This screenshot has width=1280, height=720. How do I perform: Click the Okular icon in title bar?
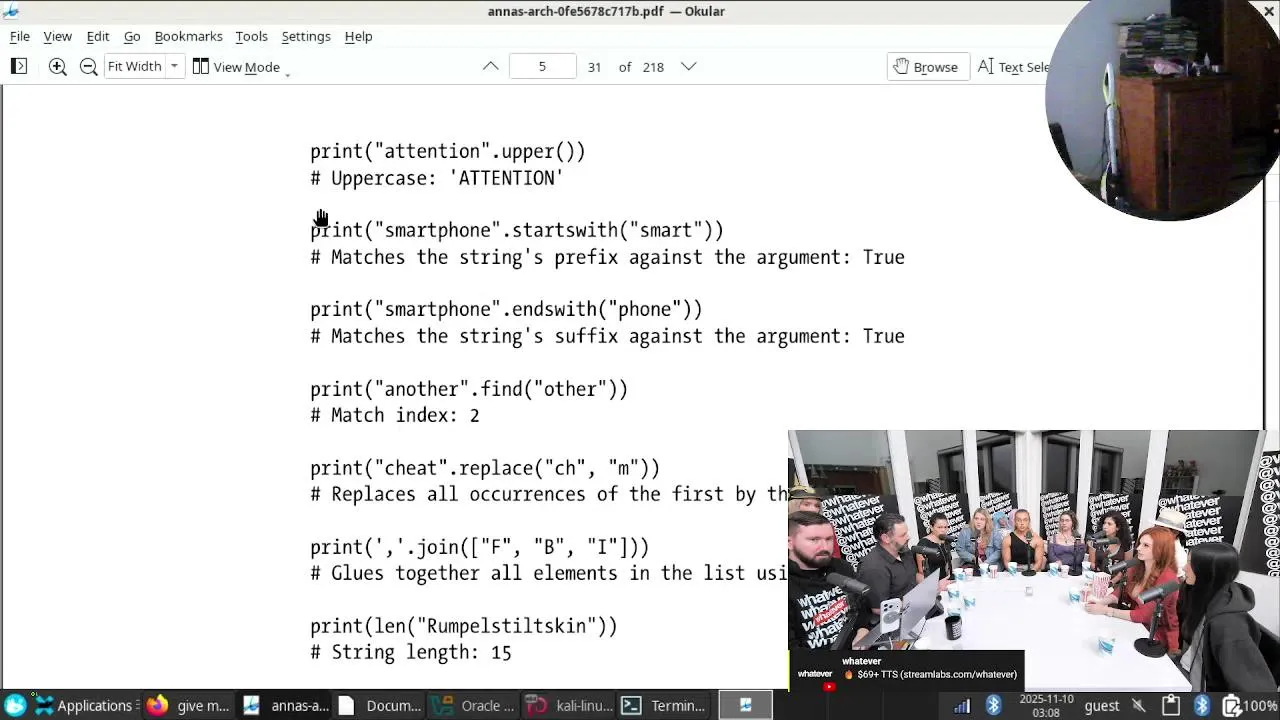click(x=11, y=11)
